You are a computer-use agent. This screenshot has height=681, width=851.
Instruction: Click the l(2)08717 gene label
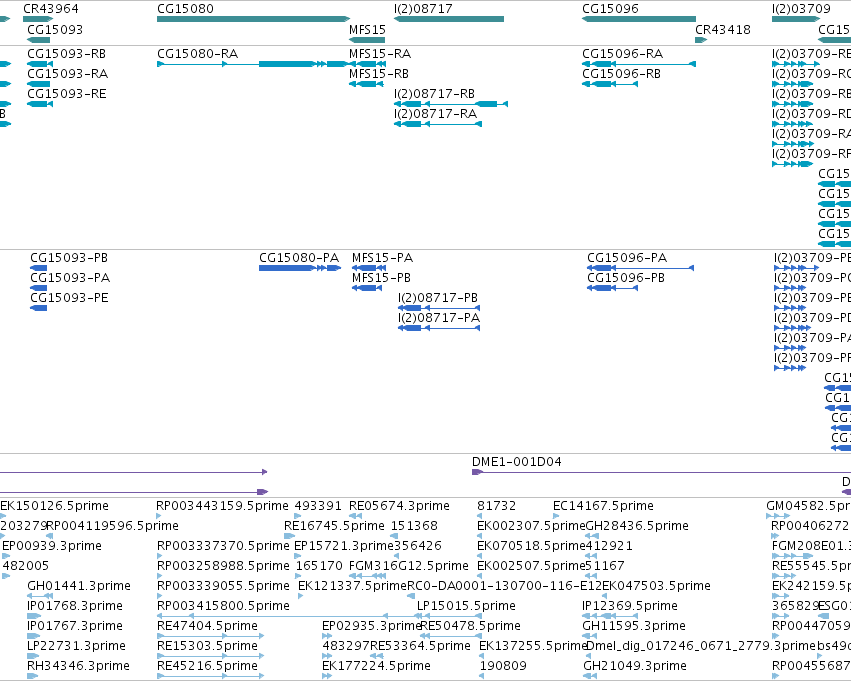(423, 9)
